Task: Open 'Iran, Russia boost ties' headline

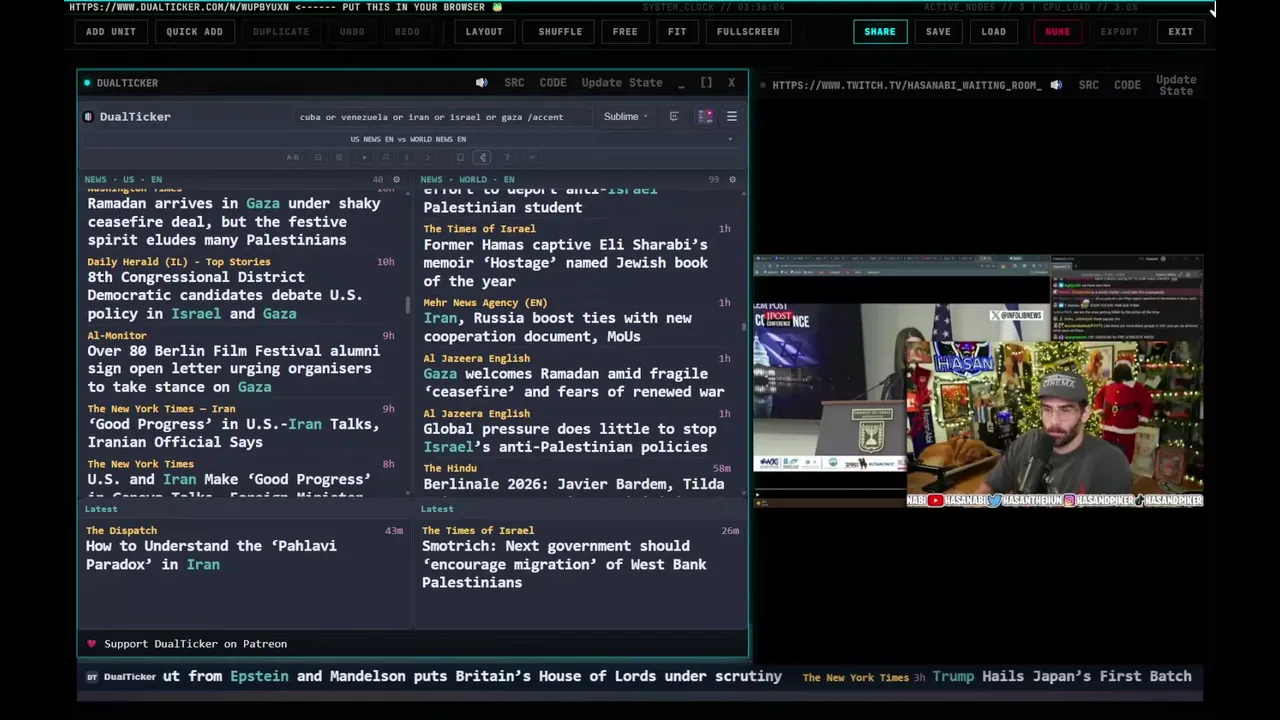Action: tap(558, 327)
